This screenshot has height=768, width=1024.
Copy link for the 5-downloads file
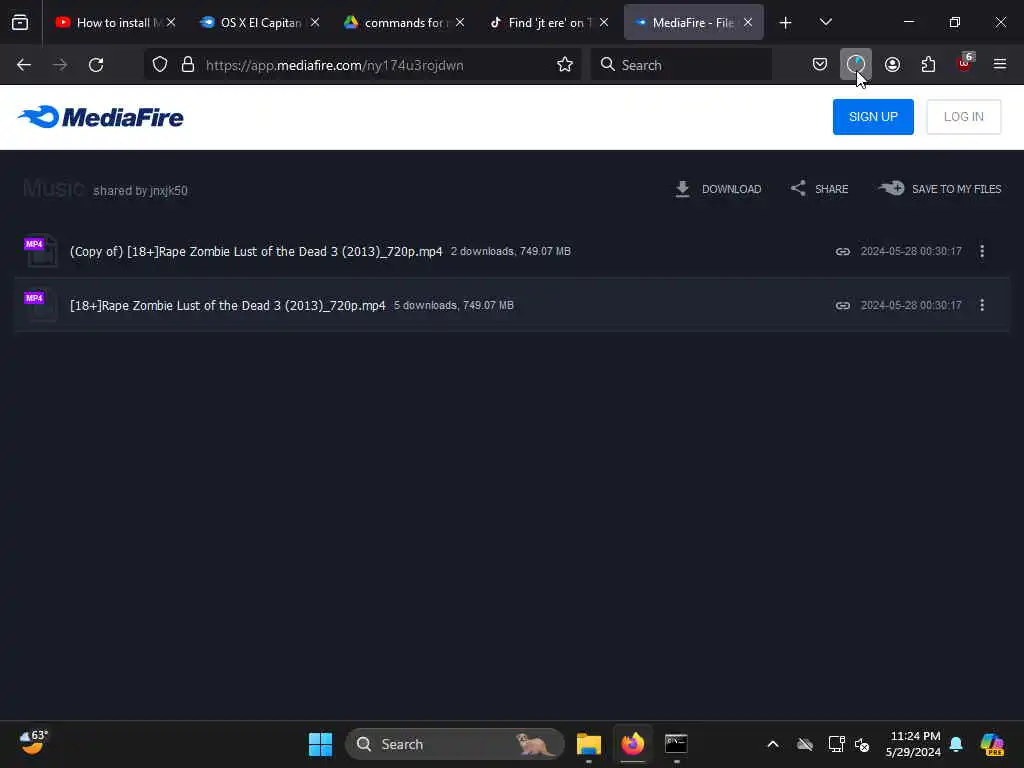tap(842, 306)
